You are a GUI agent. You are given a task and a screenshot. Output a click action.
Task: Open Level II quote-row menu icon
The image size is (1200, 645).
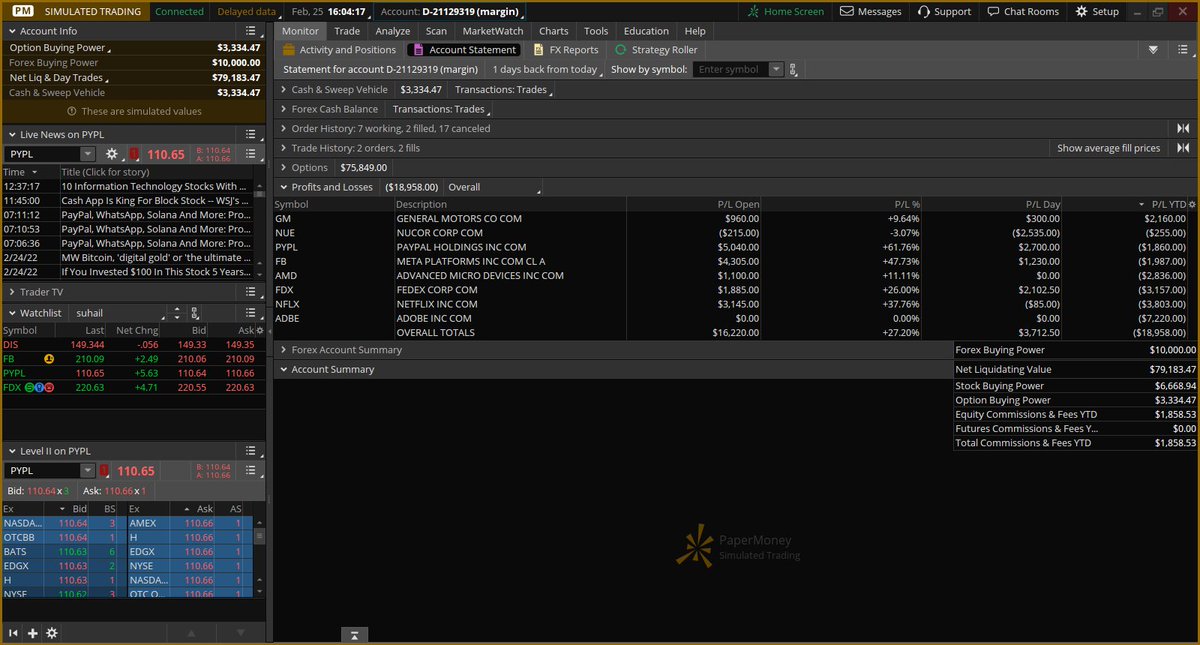tap(251, 471)
